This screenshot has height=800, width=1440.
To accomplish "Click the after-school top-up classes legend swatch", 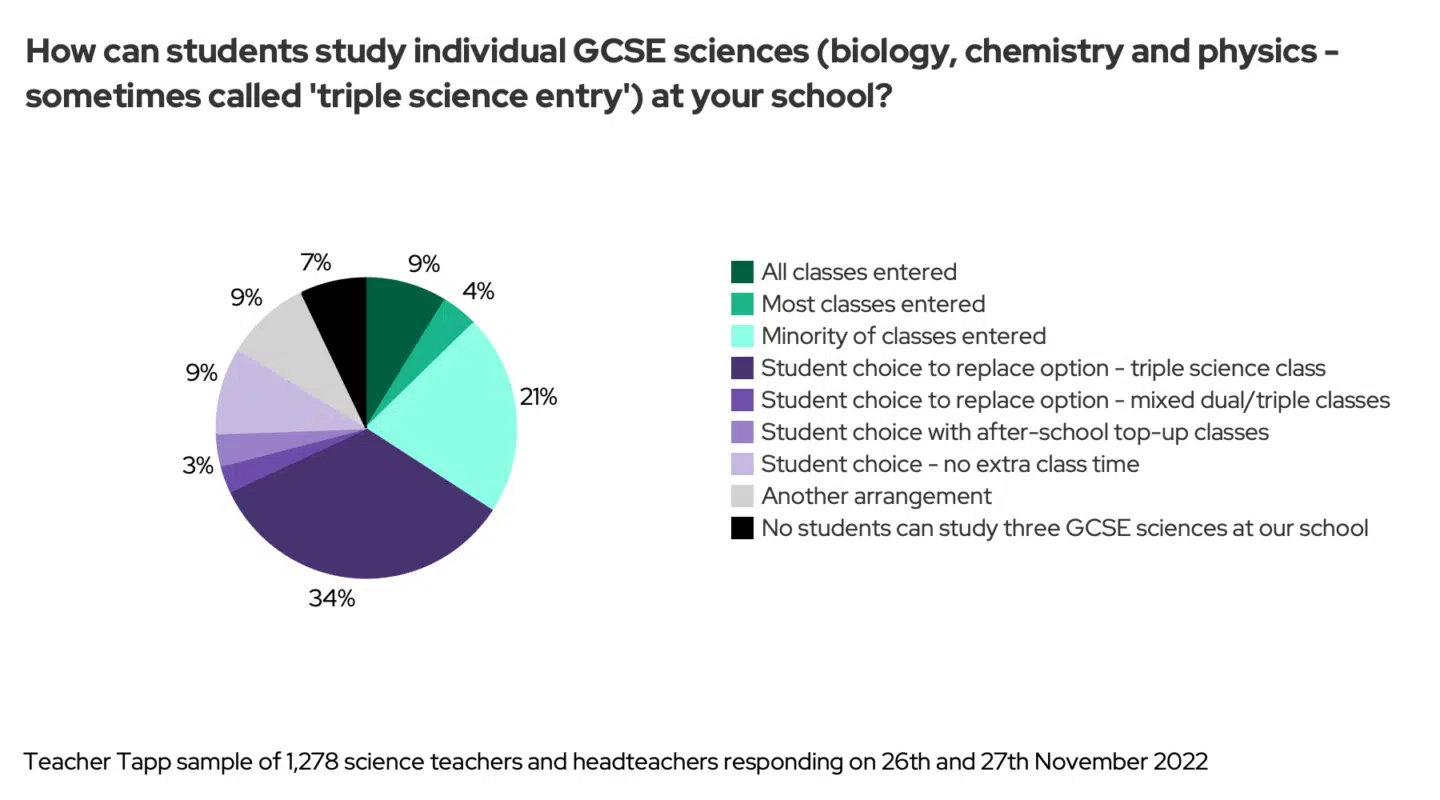I will pos(742,432).
